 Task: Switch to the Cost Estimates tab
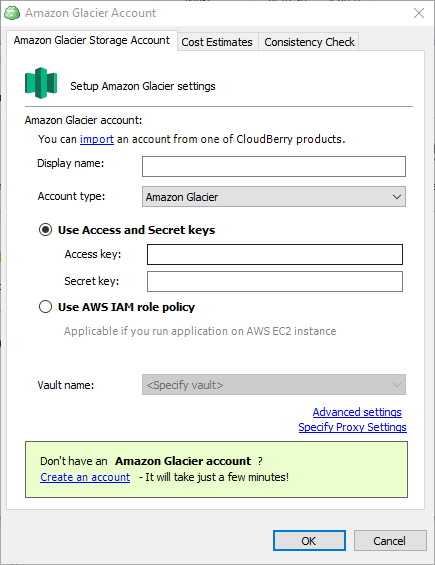click(217, 42)
